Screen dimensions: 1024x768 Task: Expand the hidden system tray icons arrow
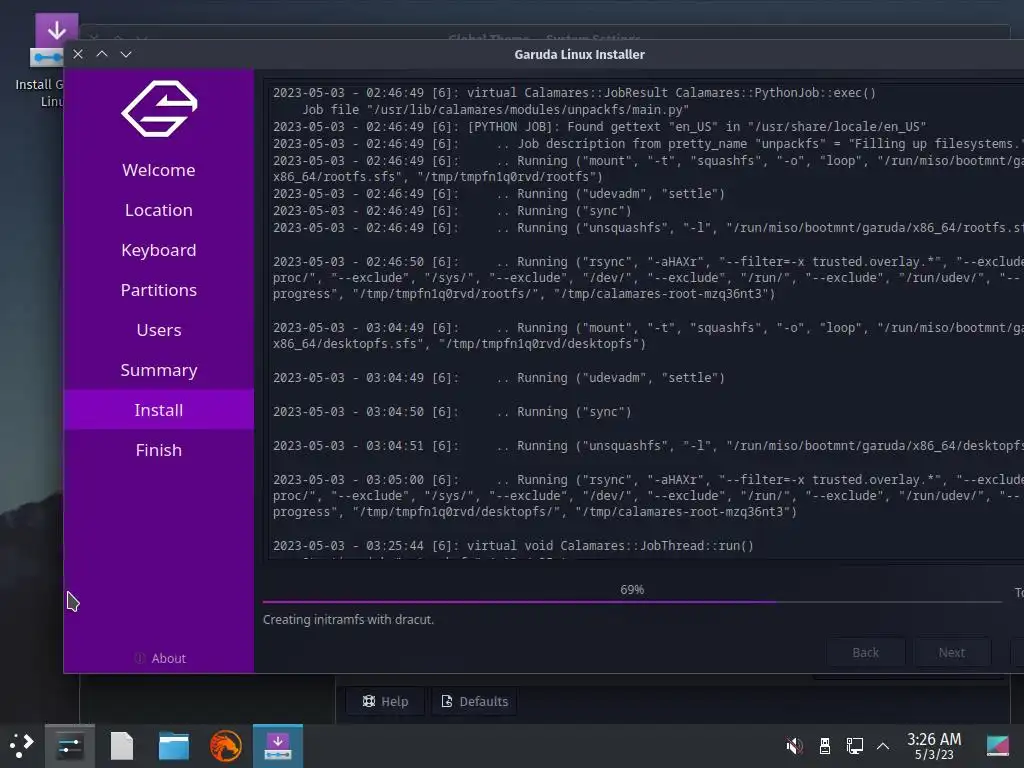pyautogui.click(x=883, y=746)
